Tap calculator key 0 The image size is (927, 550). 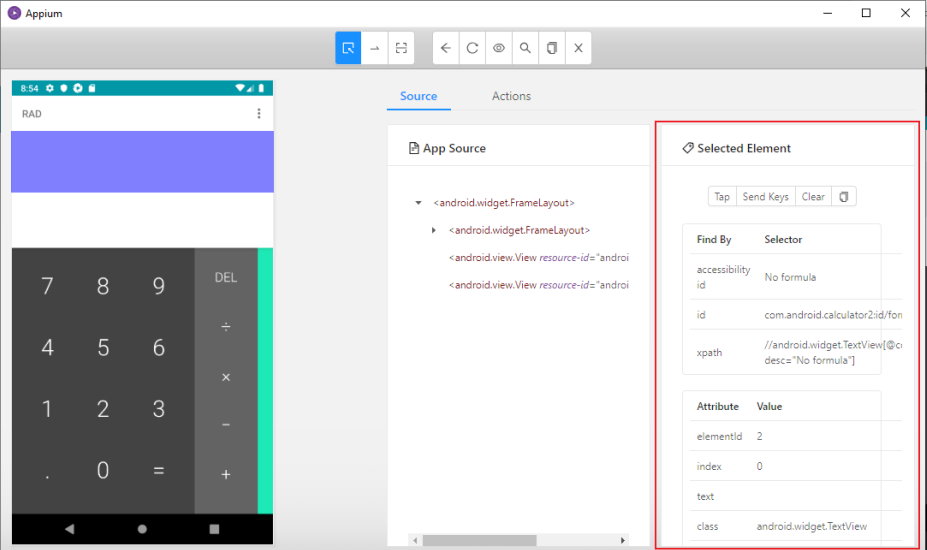103,471
